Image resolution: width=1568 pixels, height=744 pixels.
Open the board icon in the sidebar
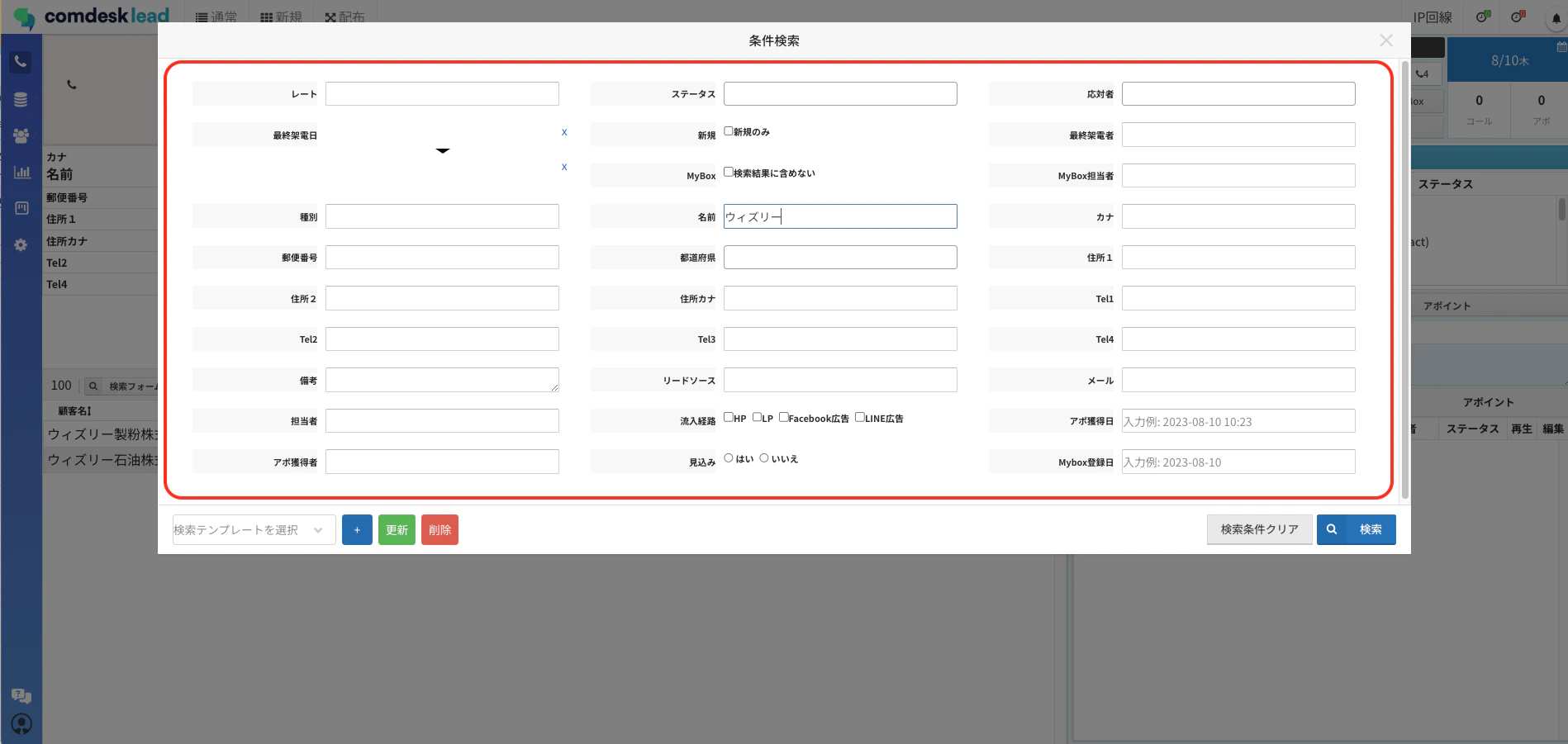21,208
